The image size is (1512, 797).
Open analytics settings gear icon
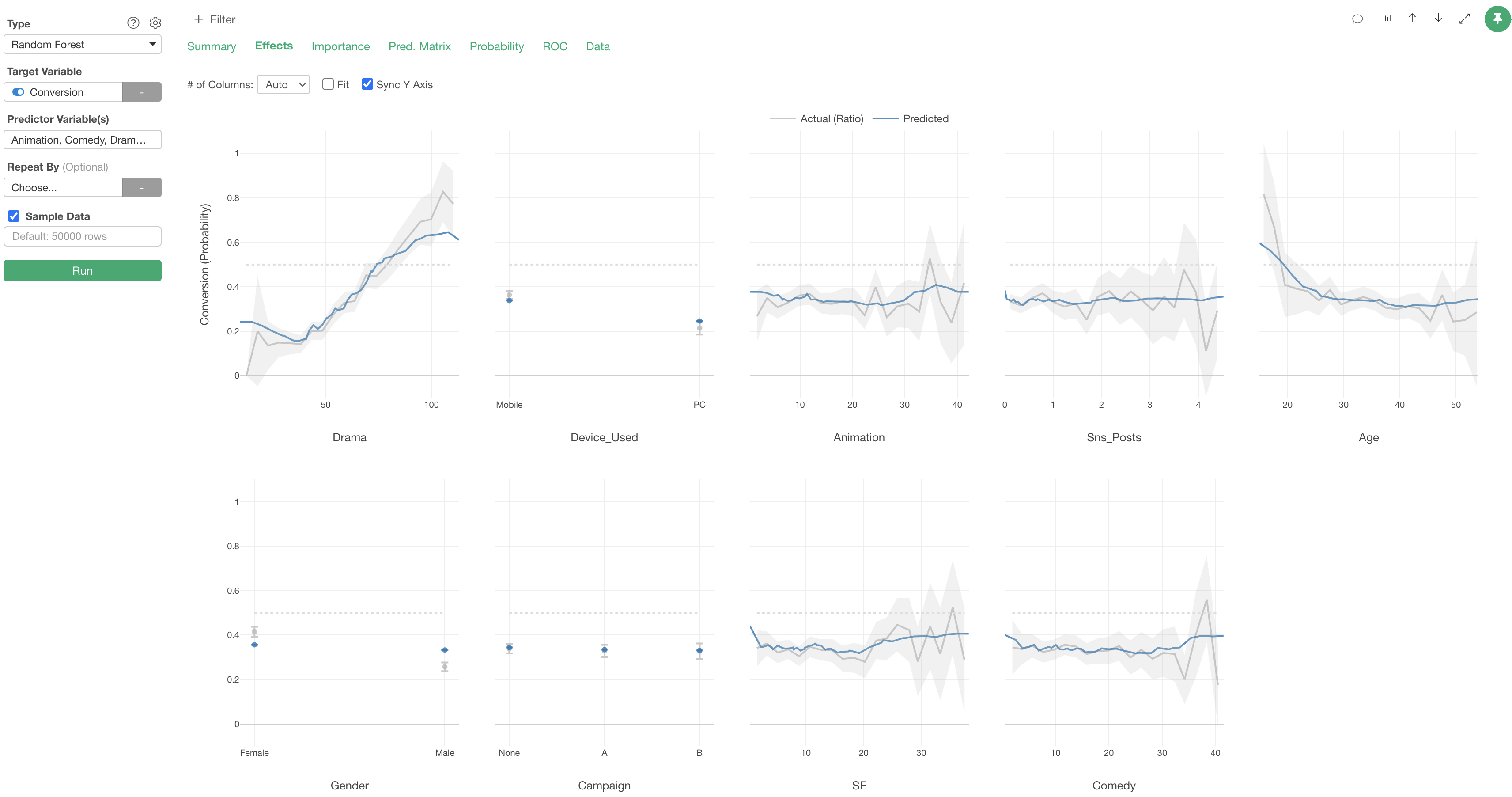(155, 23)
